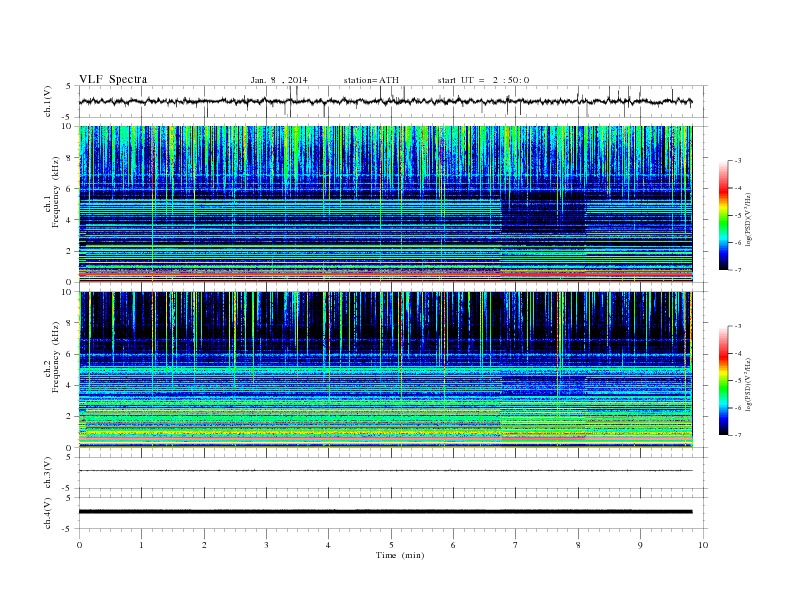This screenshot has height=612, width=792.
Task: Click the "6" tick on time axis
Action: tap(453, 545)
